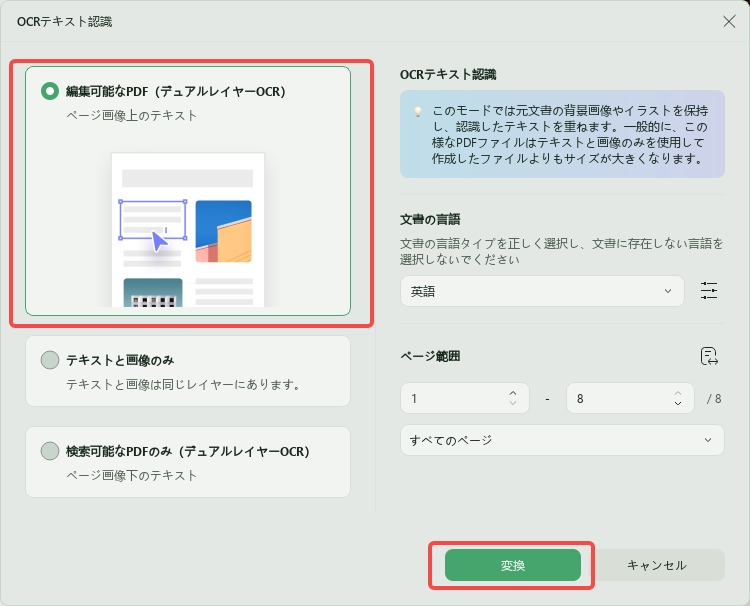750x606 pixels.
Task: Click the 文書の言語 heading
Action: click(x=430, y=220)
